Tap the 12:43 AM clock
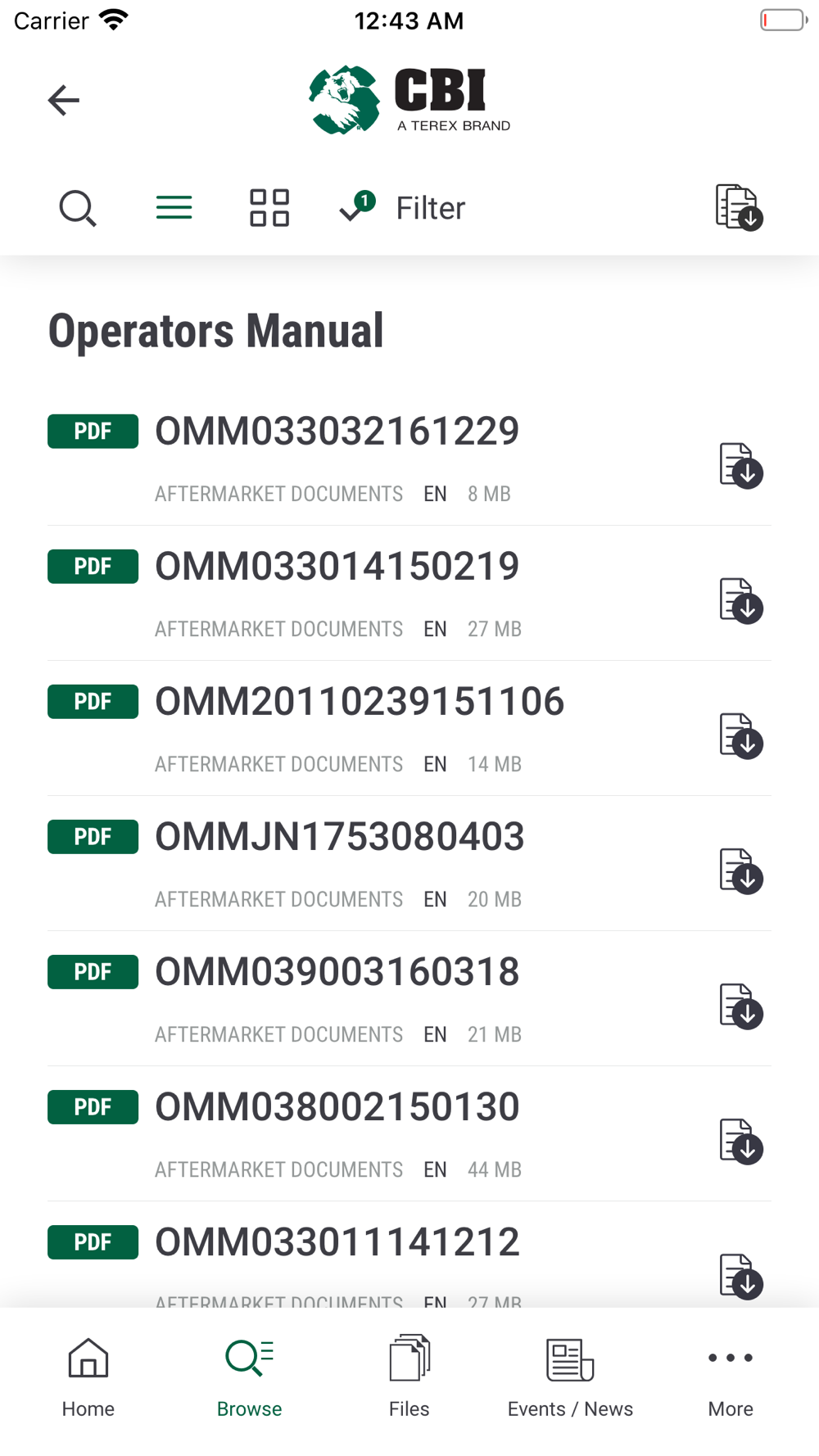 [409, 20]
